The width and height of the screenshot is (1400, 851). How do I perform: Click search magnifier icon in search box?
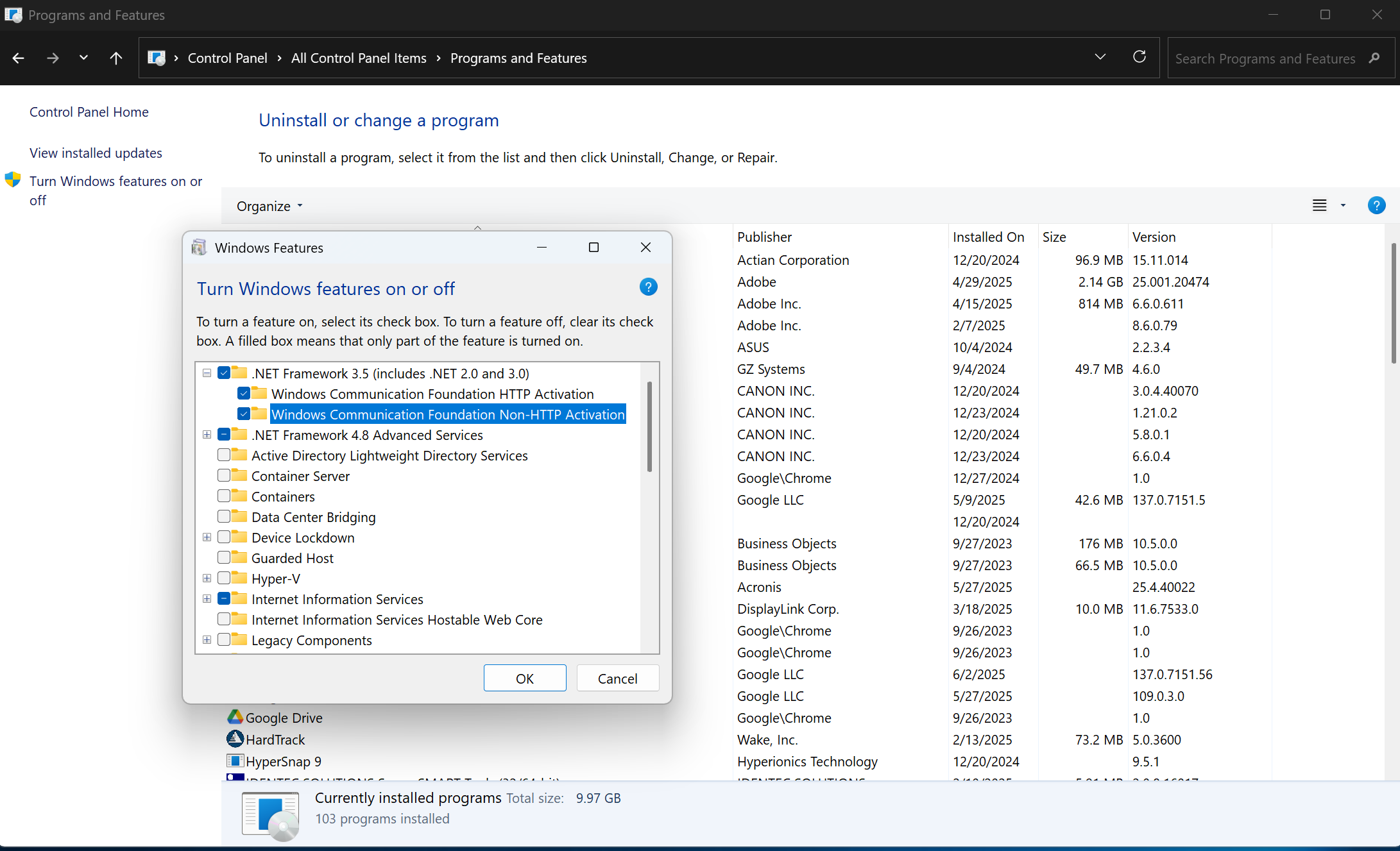pyautogui.click(x=1374, y=58)
